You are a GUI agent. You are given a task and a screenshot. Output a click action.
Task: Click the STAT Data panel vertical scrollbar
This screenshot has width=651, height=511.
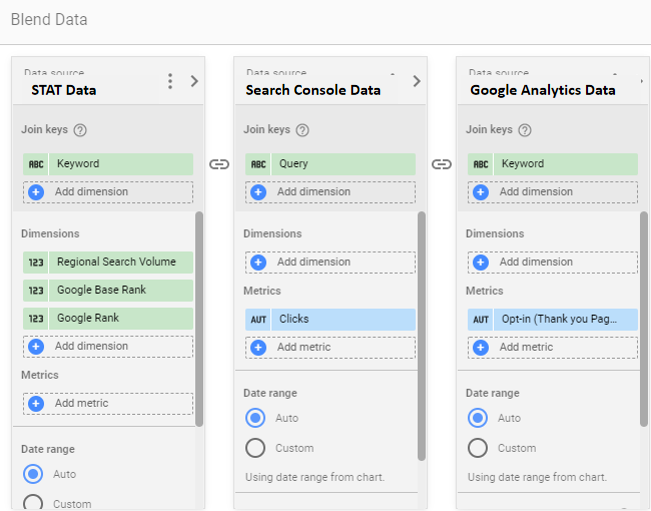coord(199,318)
